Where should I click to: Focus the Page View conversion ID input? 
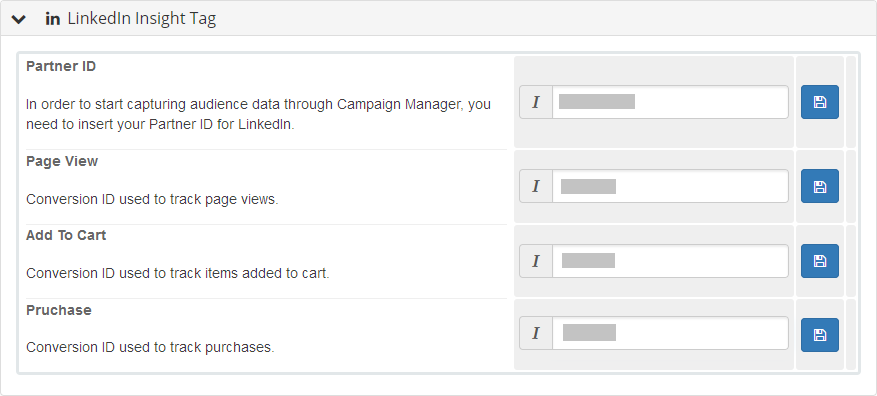[x=670, y=186]
